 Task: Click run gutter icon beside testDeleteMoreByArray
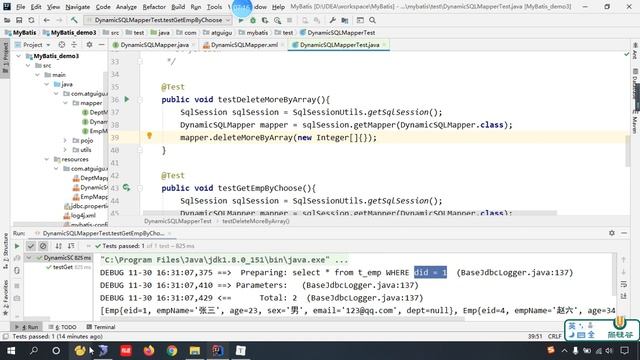click(127, 99)
